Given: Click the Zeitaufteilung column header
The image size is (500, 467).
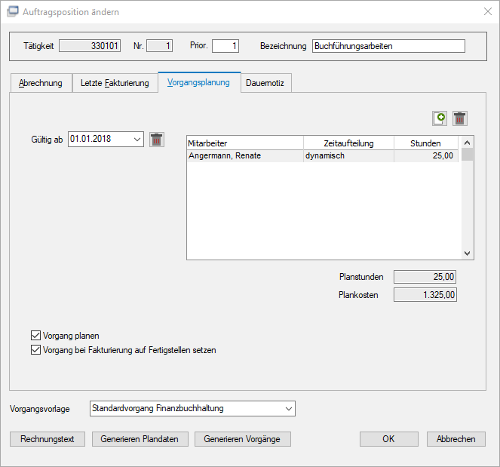Looking at the screenshot, I should click(349, 143).
